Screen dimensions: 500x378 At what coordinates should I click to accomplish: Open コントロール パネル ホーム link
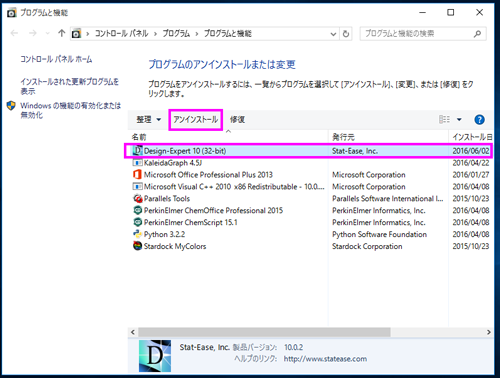[56, 59]
